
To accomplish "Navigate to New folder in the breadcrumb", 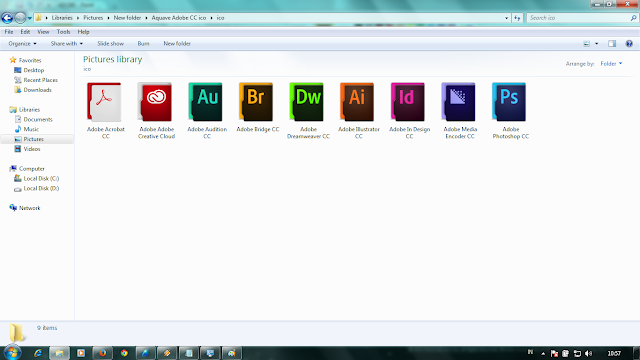I will [x=127, y=18].
